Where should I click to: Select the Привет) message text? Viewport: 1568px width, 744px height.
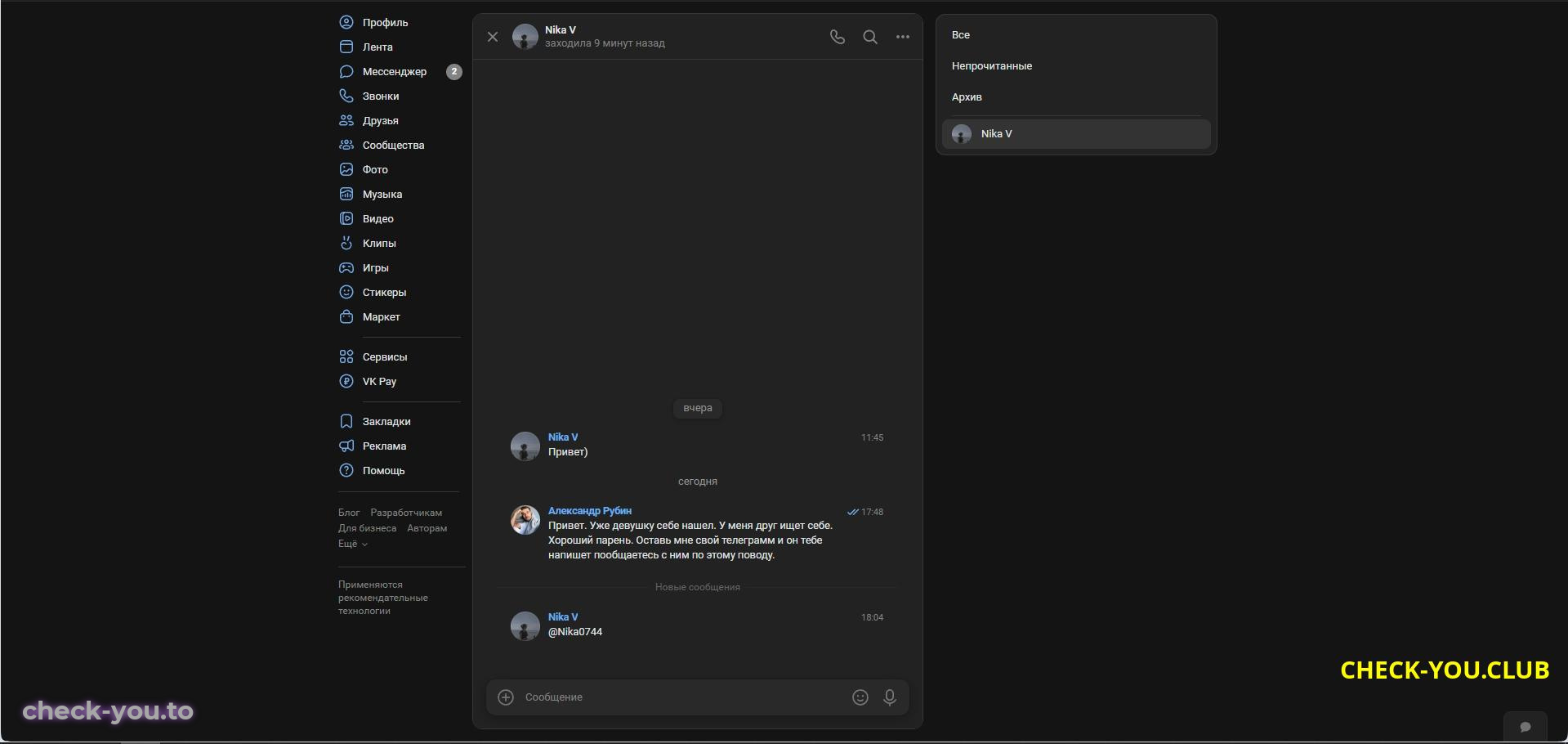tap(568, 452)
